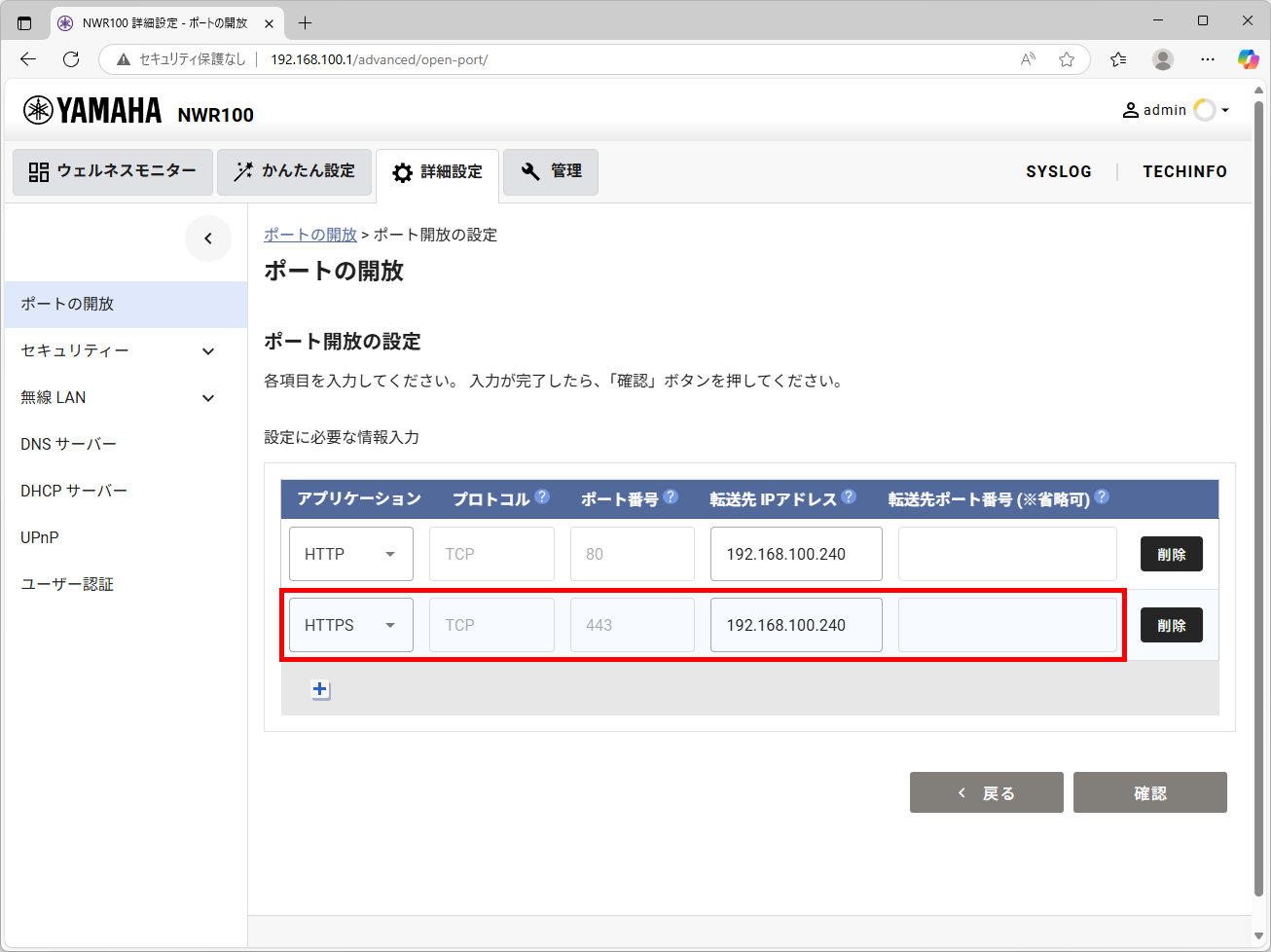Open the Copilot icon in browser toolbar

pyautogui.click(x=1248, y=59)
